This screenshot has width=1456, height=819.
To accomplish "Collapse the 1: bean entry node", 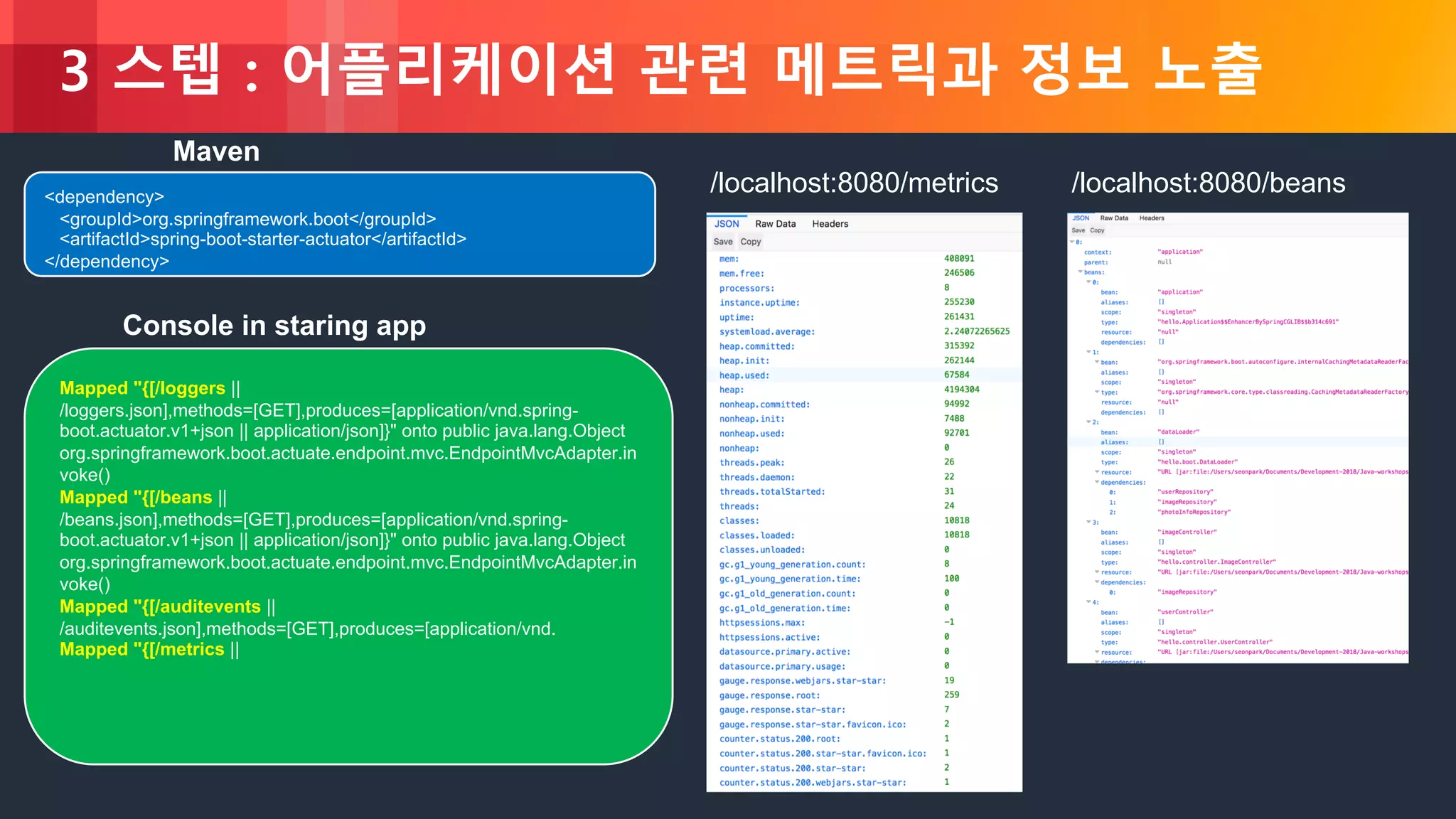I will tap(1088, 352).
